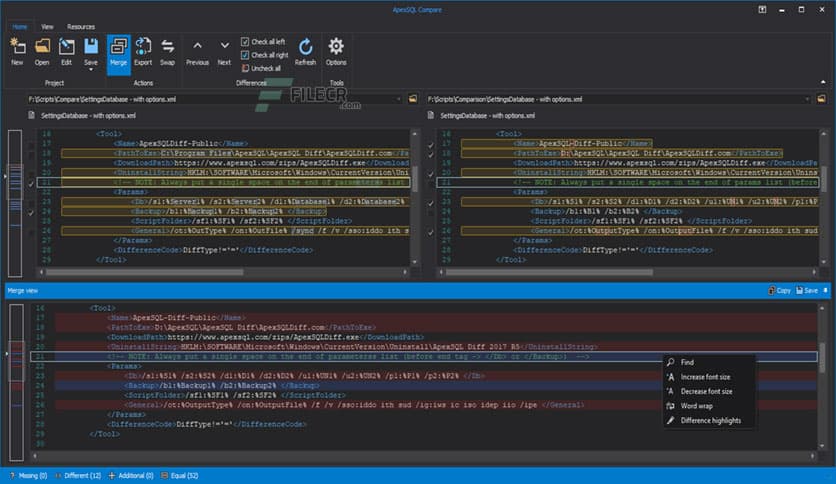This screenshot has width=836, height=484.
Task: Choose Difference highlights in context menu
Action: [710, 420]
